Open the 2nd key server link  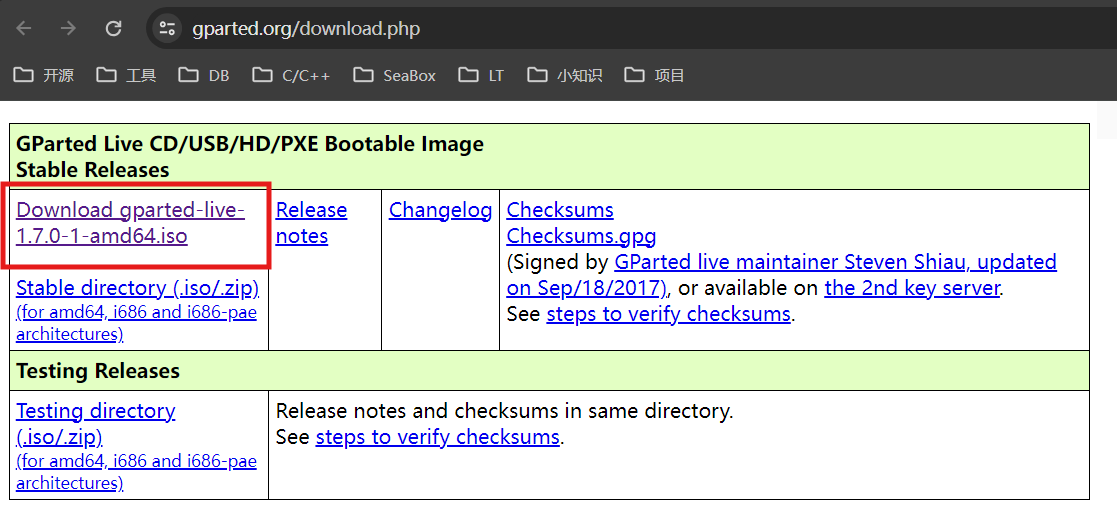point(913,288)
